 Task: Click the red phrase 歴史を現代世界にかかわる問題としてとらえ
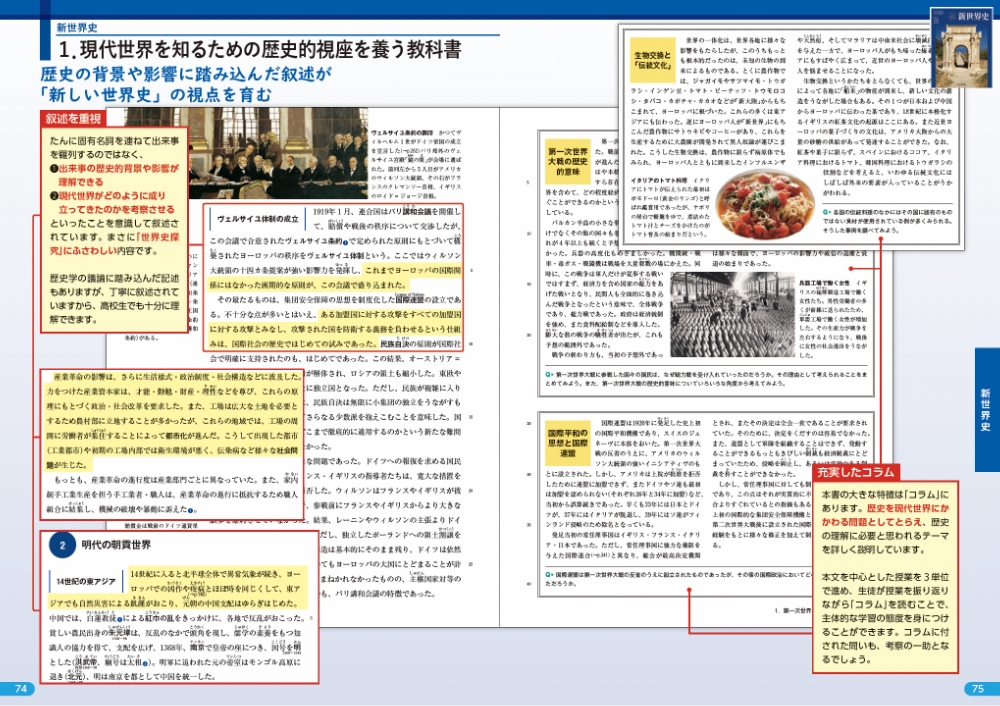(886, 515)
